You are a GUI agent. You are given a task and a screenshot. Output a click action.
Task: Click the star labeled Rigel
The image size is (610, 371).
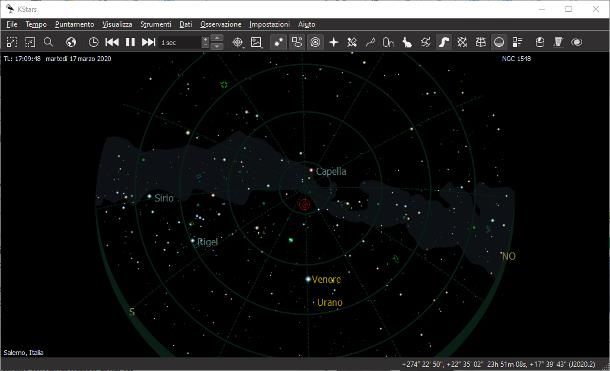[193, 241]
